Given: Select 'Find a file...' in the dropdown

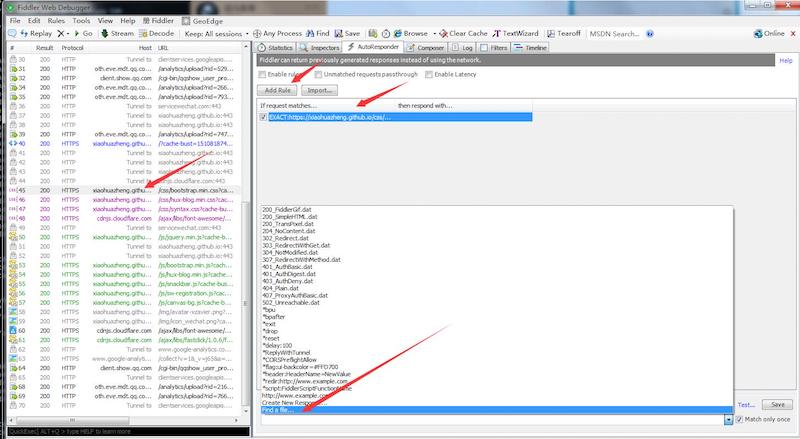Looking at the screenshot, I should pyautogui.click(x=497, y=410).
